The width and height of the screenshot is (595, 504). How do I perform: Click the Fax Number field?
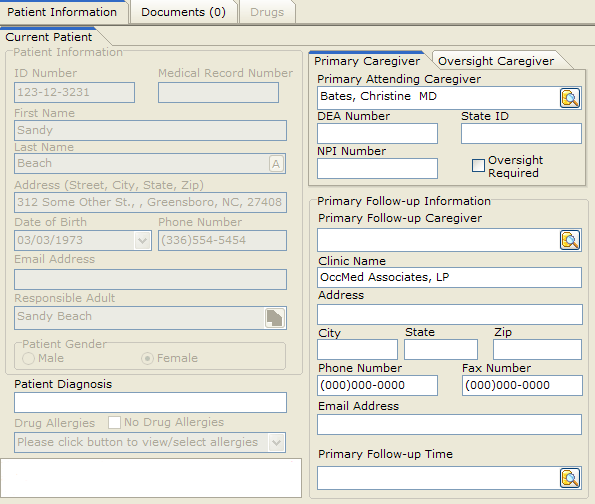pos(522,386)
